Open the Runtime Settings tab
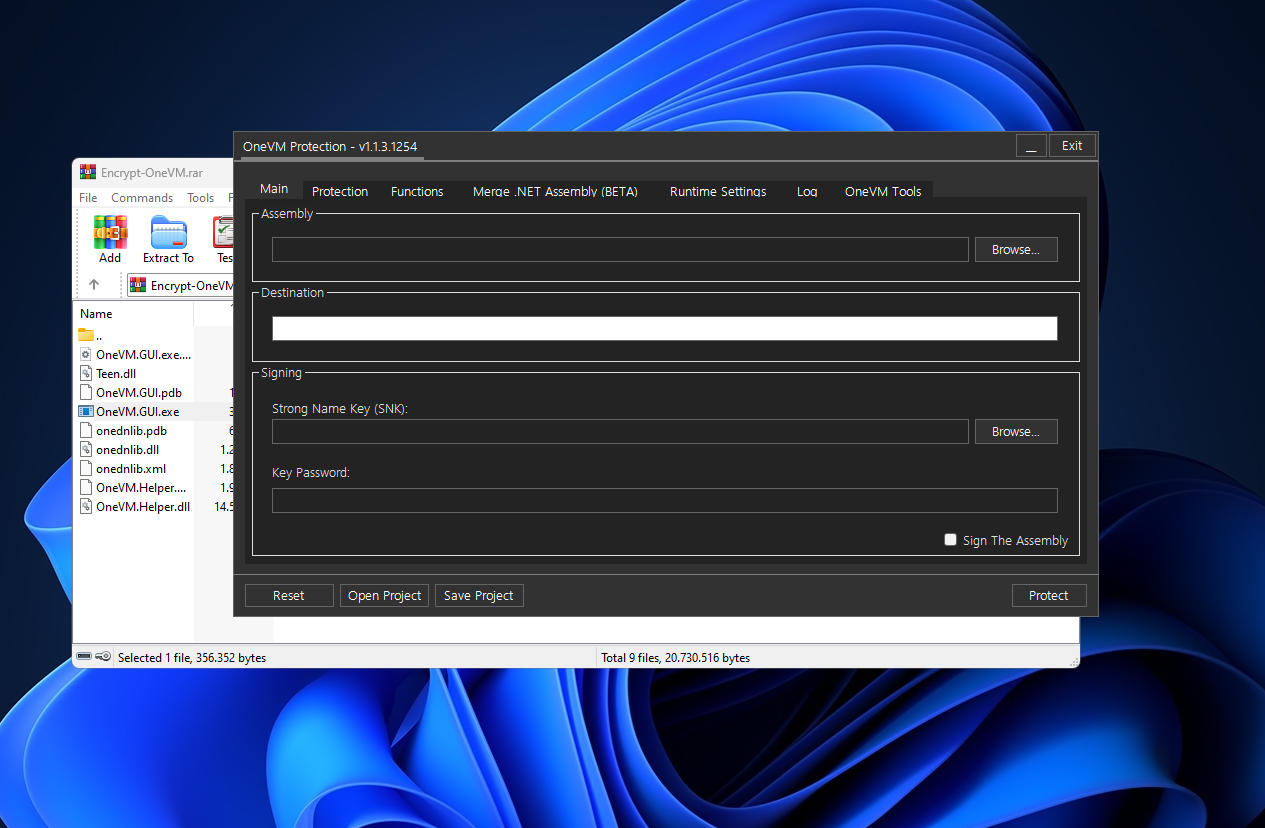The width and height of the screenshot is (1265, 828). coord(718,191)
